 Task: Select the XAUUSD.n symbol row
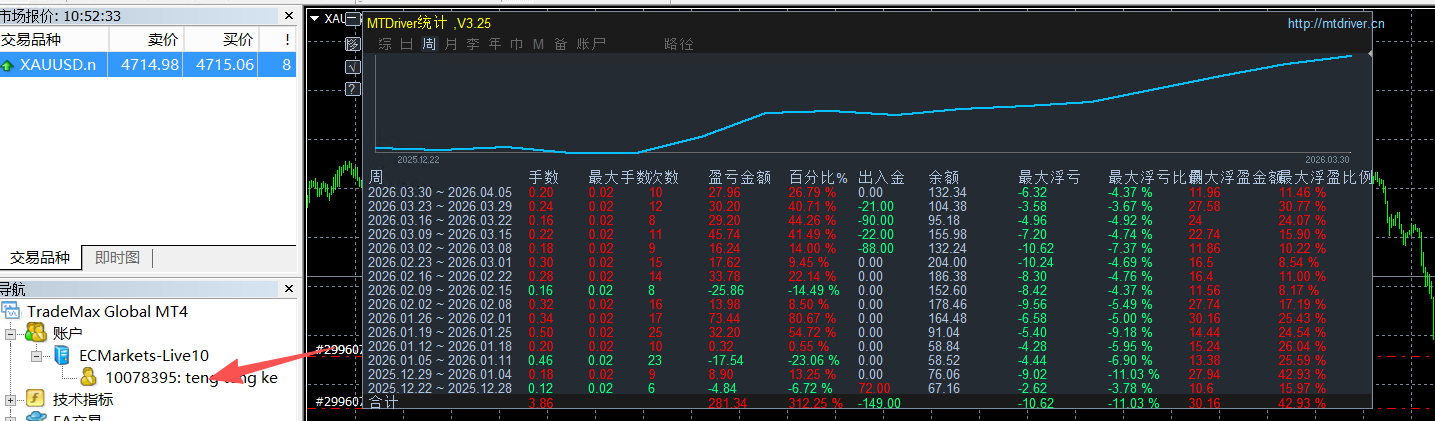(149, 65)
